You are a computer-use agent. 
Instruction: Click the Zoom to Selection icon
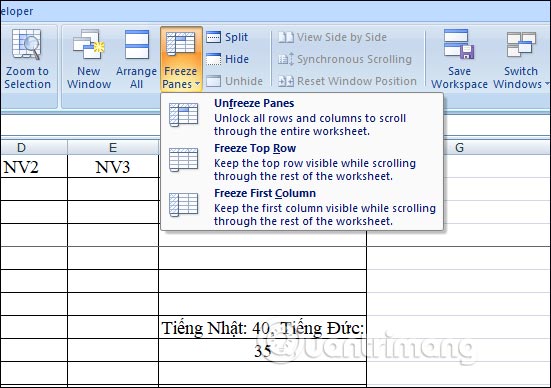(x=27, y=45)
